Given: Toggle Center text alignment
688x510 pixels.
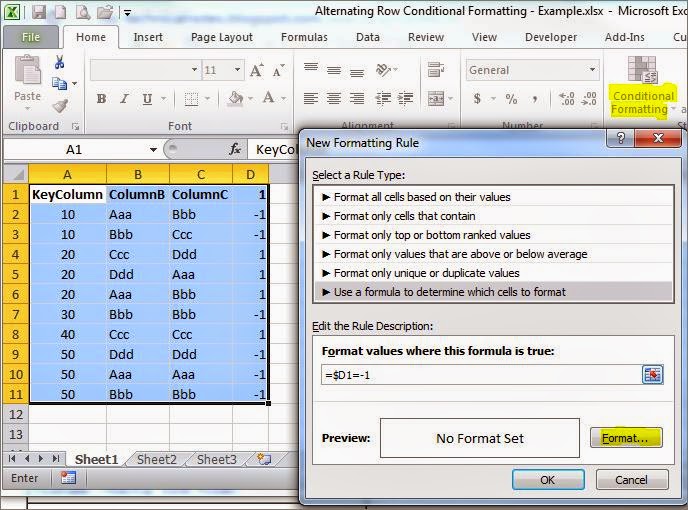Looking at the screenshot, I should tap(334, 98).
